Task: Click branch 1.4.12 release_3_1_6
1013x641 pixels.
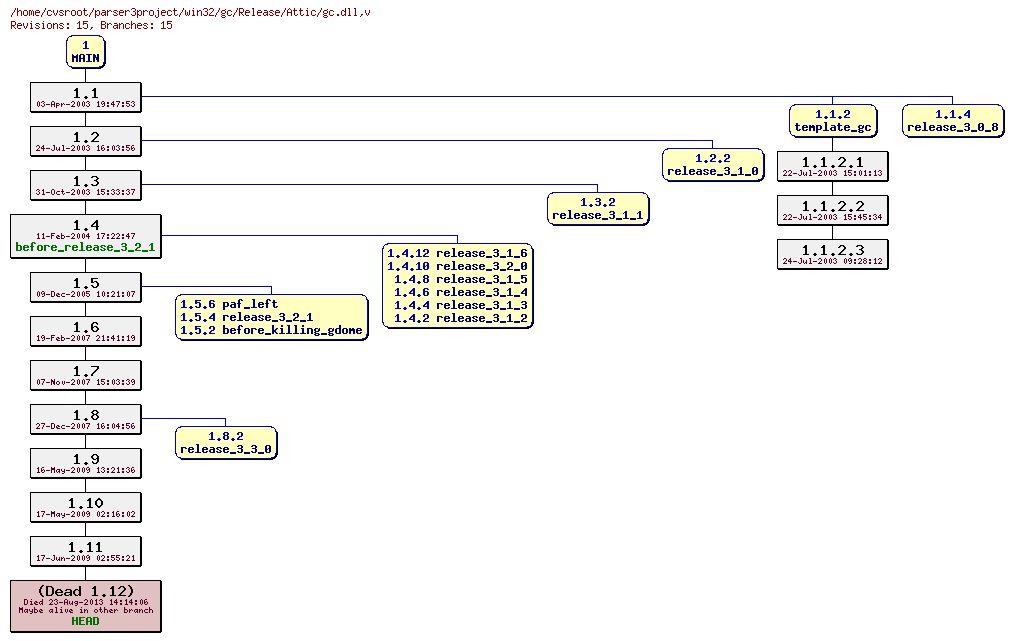Action: click(457, 253)
